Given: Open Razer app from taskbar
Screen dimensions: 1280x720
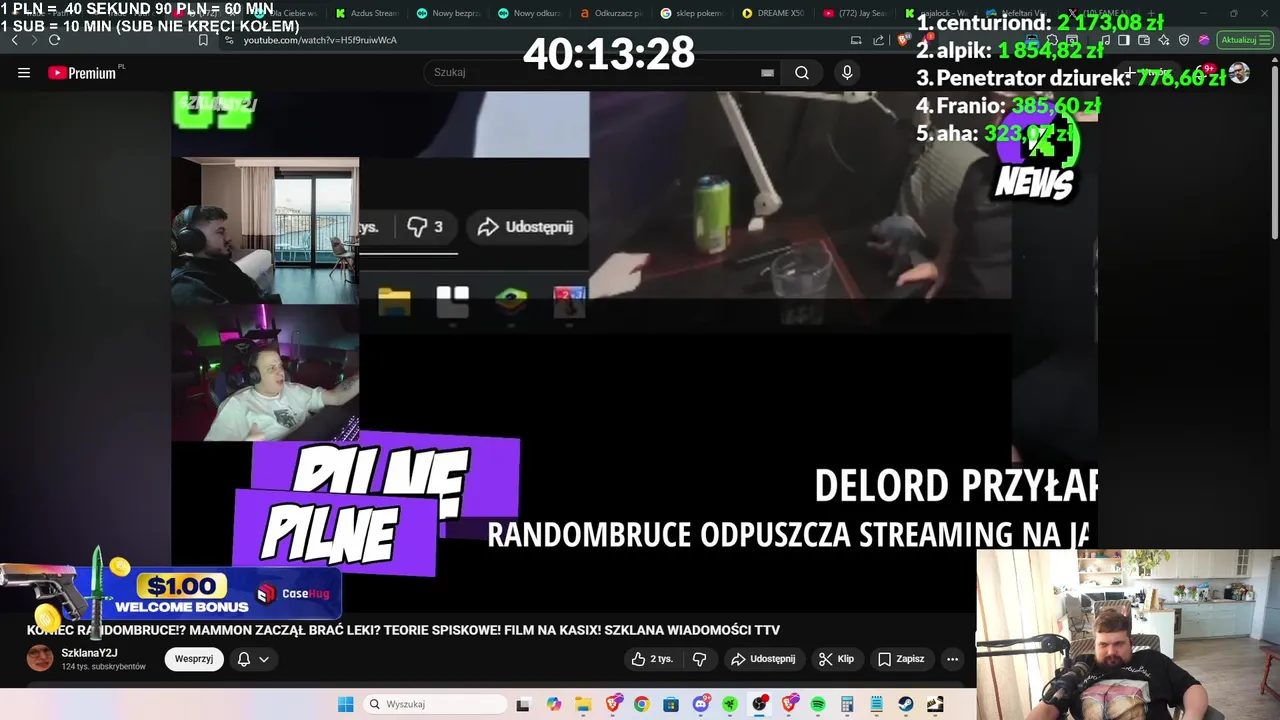Looking at the screenshot, I should tap(730, 704).
